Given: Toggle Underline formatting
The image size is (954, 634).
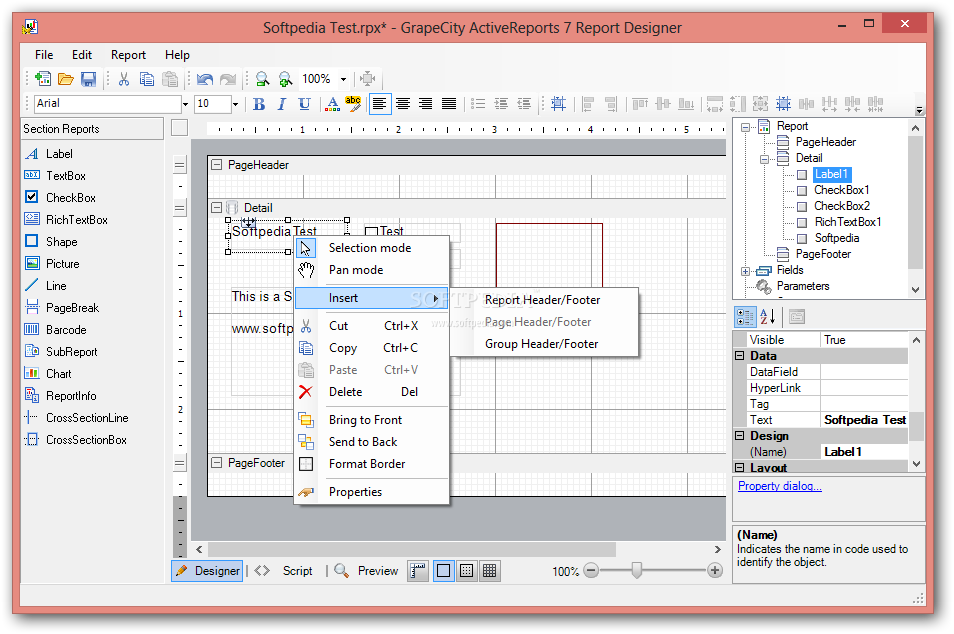Looking at the screenshot, I should [x=305, y=104].
